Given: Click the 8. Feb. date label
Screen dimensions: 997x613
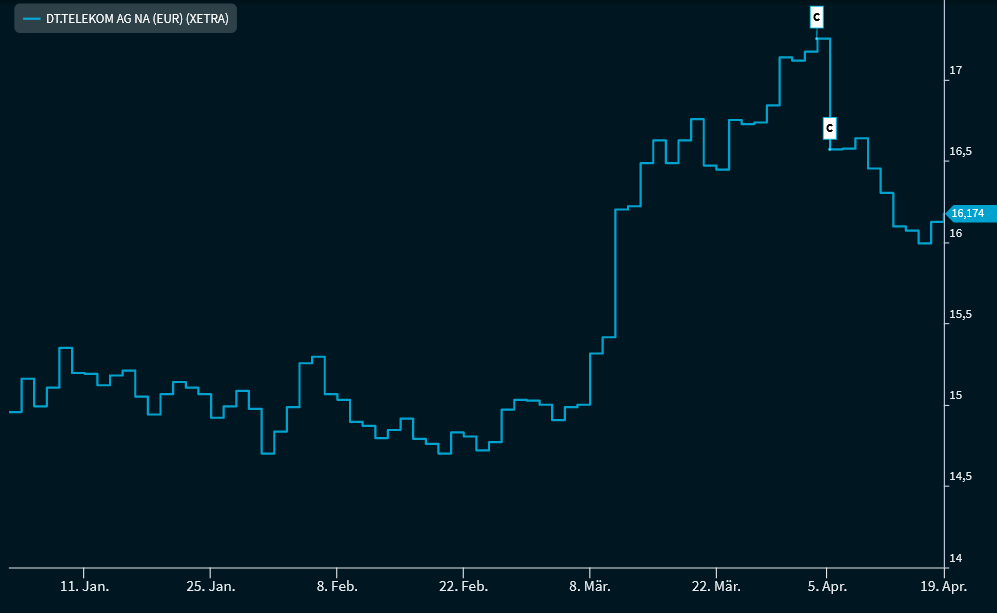Looking at the screenshot, I should pyautogui.click(x=337, y=586).
